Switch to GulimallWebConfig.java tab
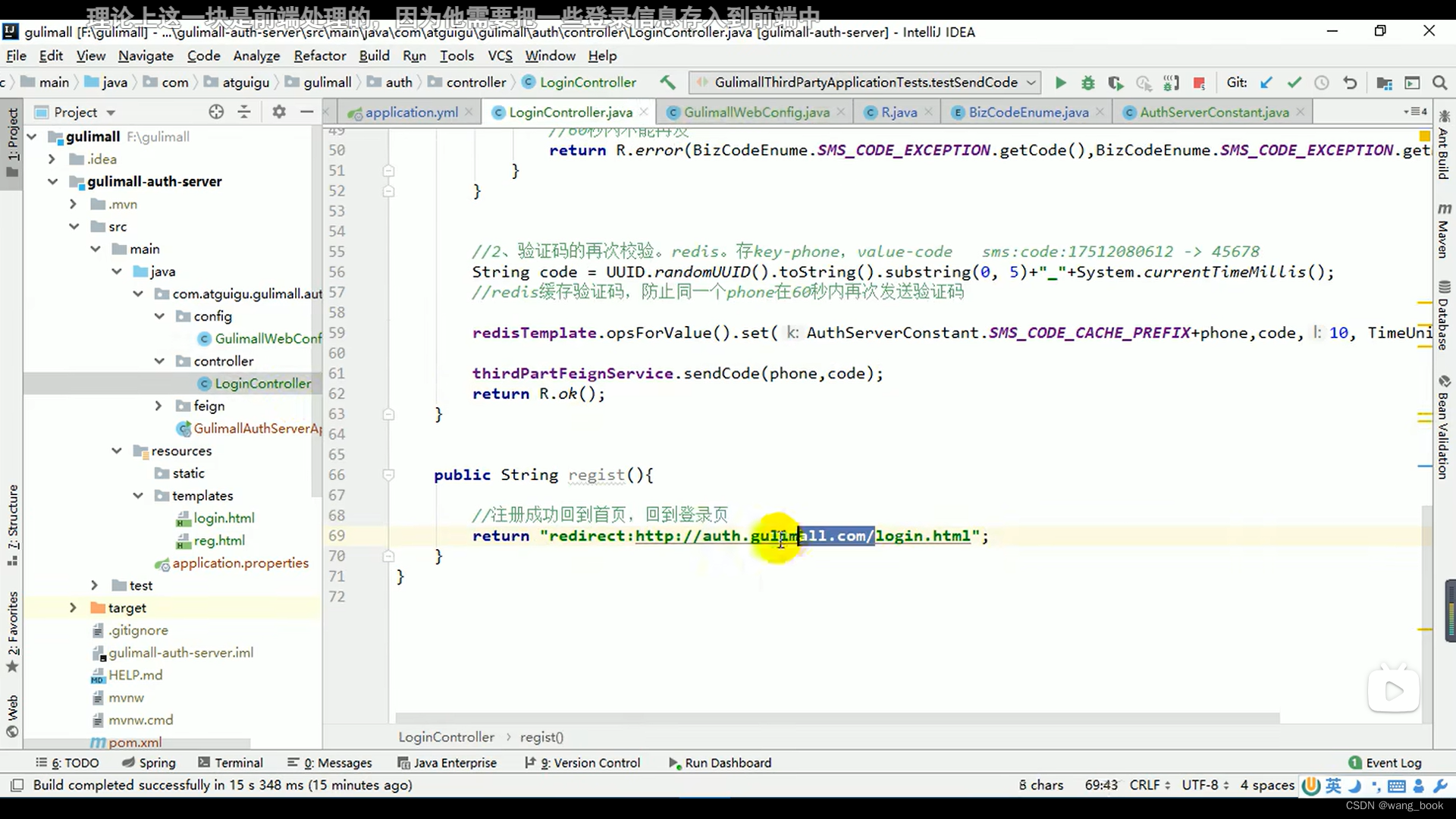 [x=756, y=112]
